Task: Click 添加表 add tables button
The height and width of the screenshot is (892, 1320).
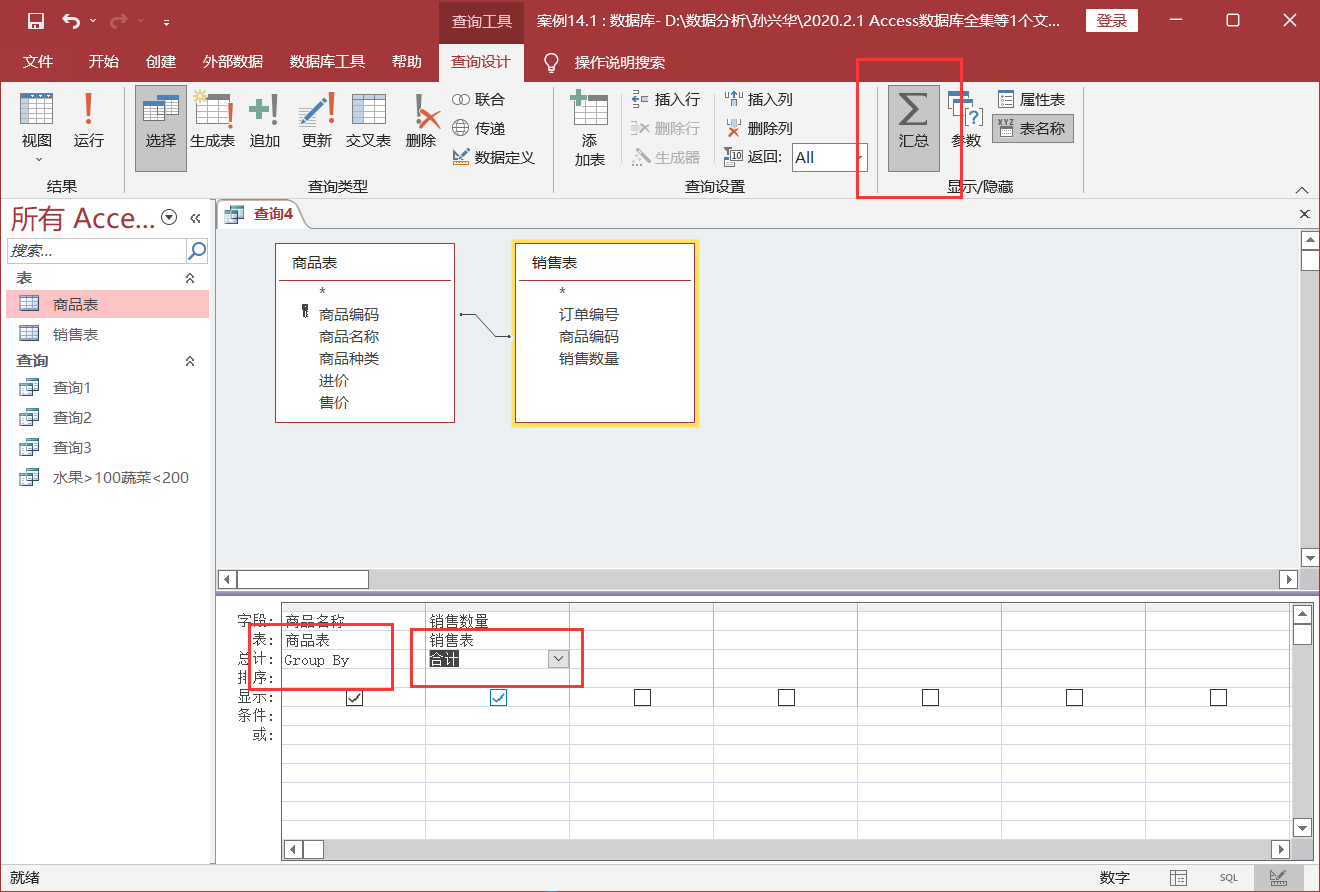Action: (x=589, y=128)
